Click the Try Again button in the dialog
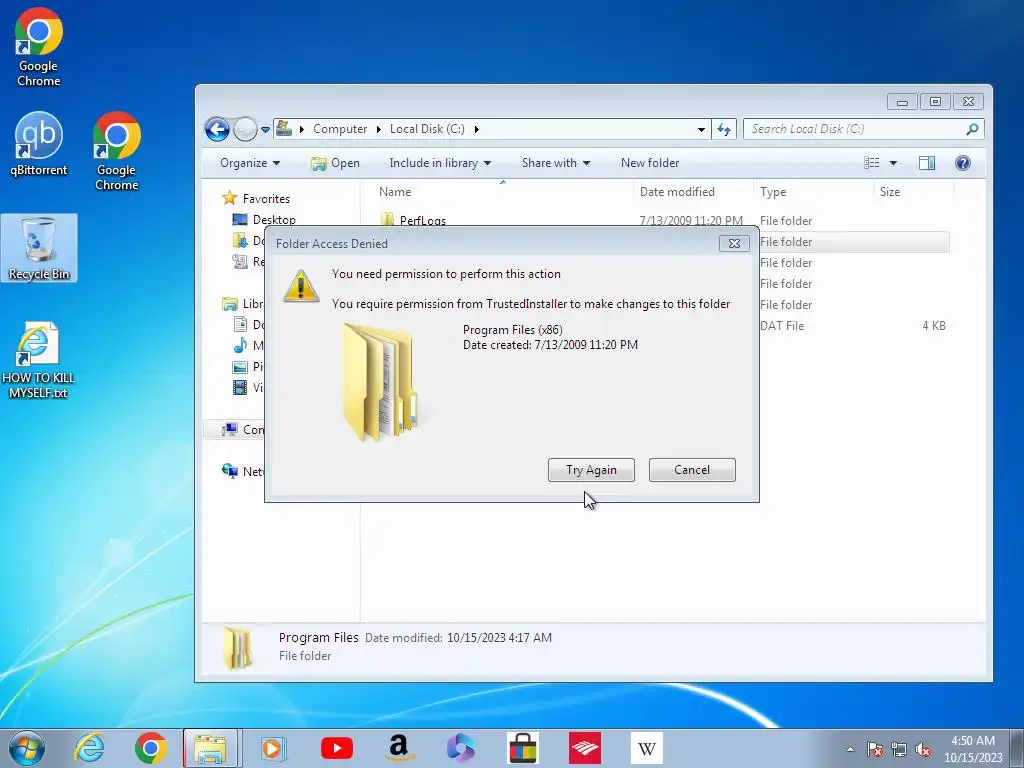 591,470
